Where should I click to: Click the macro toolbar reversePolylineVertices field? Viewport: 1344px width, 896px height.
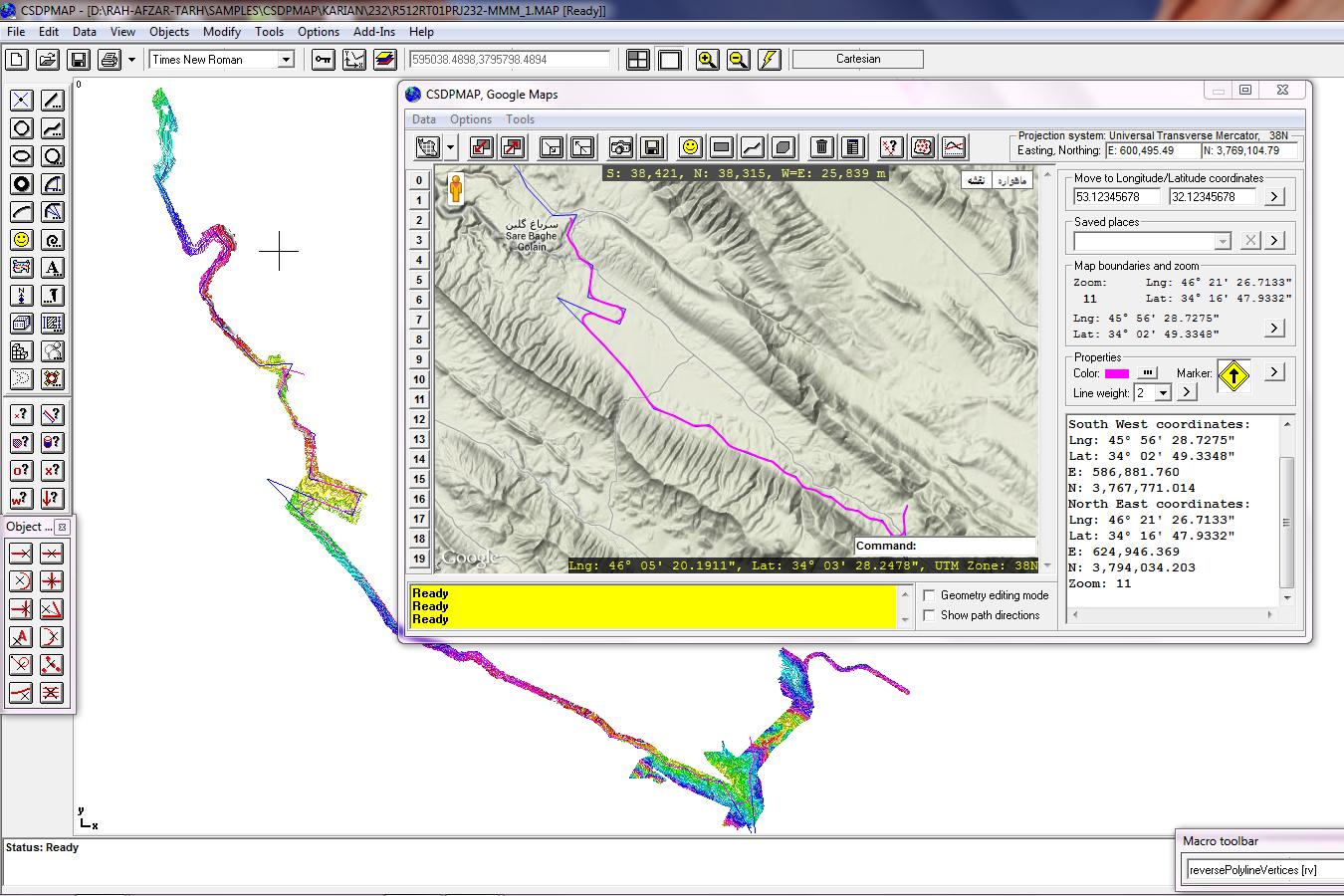click(x=1264, y=870)
